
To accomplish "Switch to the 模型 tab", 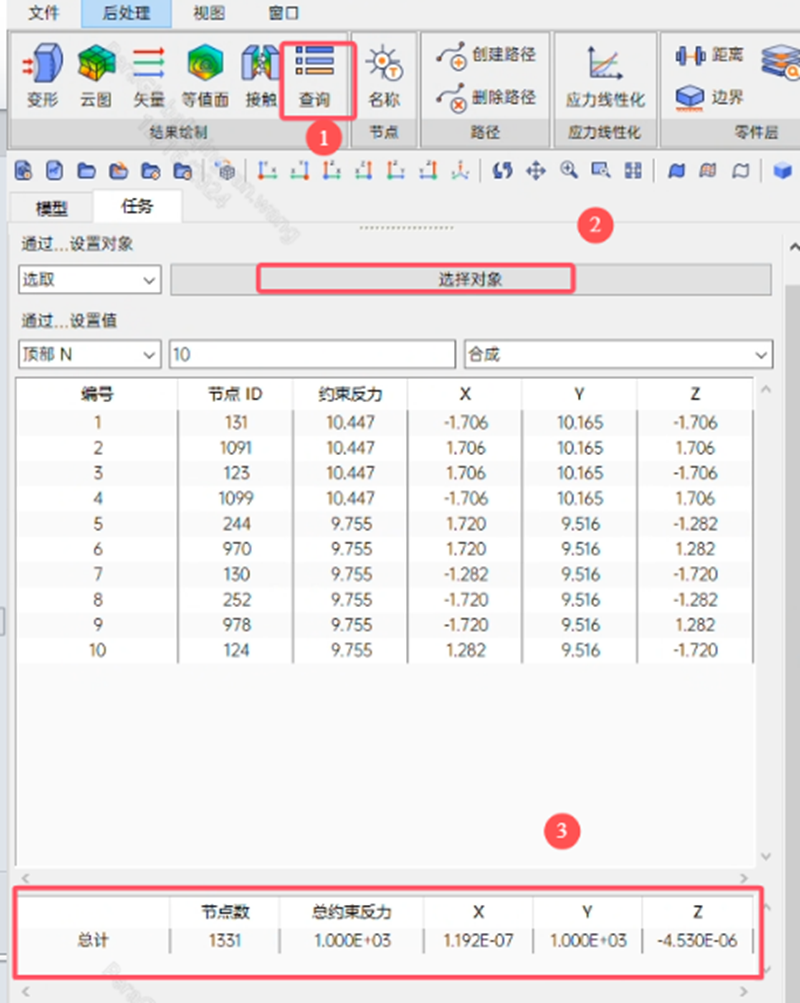I will pyautogui.click(x=51, y=208).
